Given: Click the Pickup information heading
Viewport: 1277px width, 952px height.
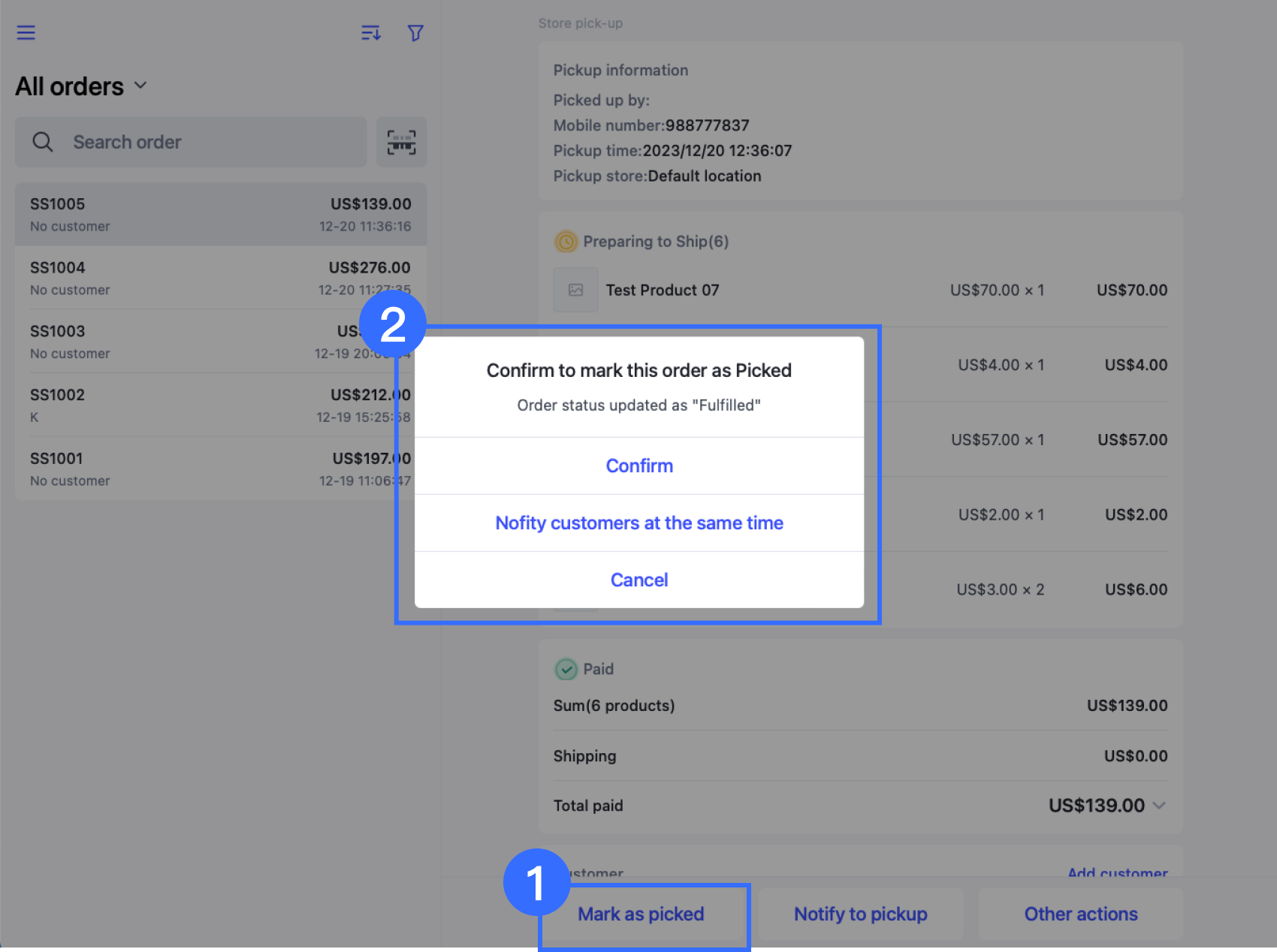Looking at the screenshot, I should 621,71.
